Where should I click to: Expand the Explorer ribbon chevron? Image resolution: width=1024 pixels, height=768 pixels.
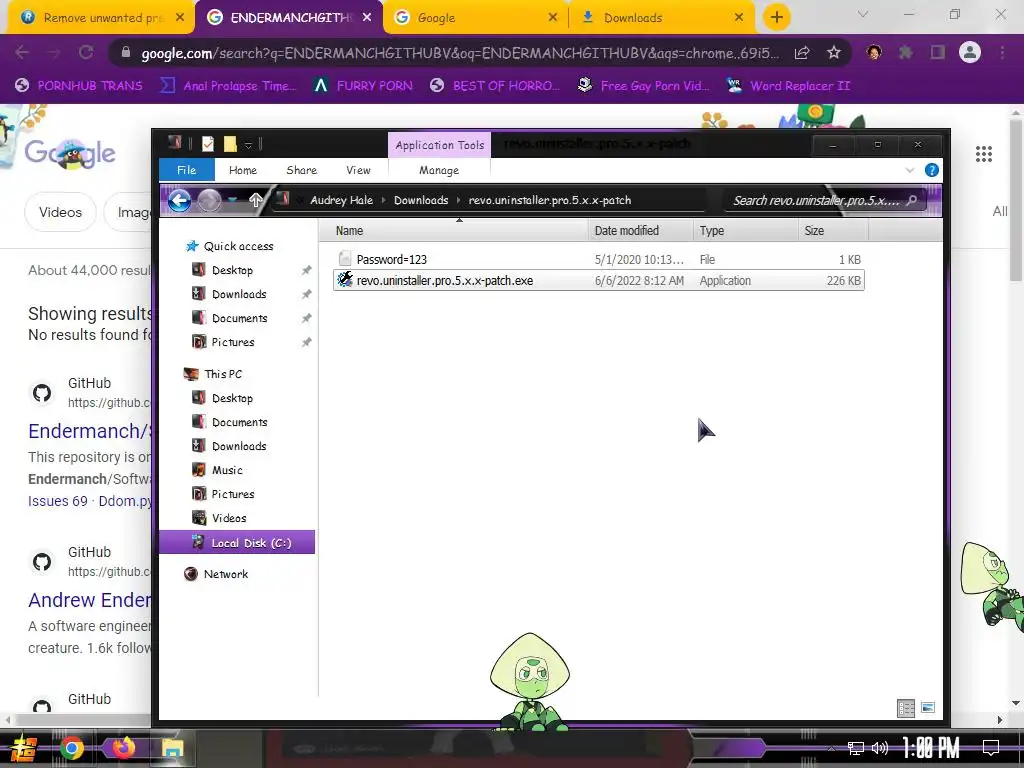click(x=910, y=170)
